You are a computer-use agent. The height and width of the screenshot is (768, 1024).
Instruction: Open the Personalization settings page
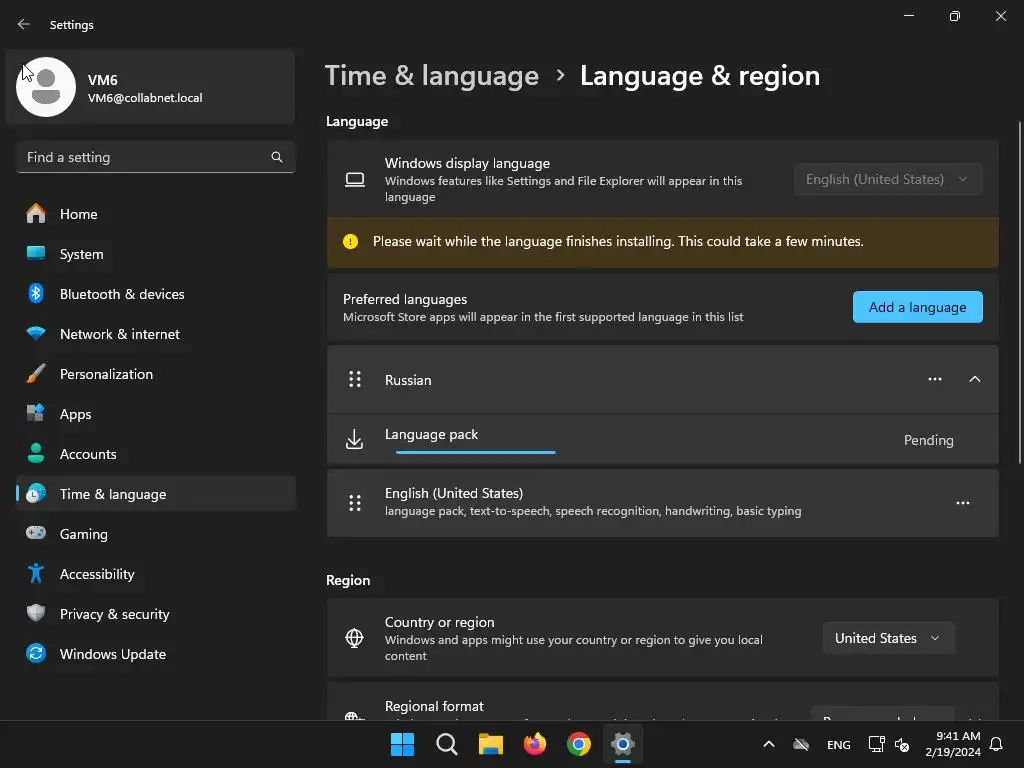point(155,374)
